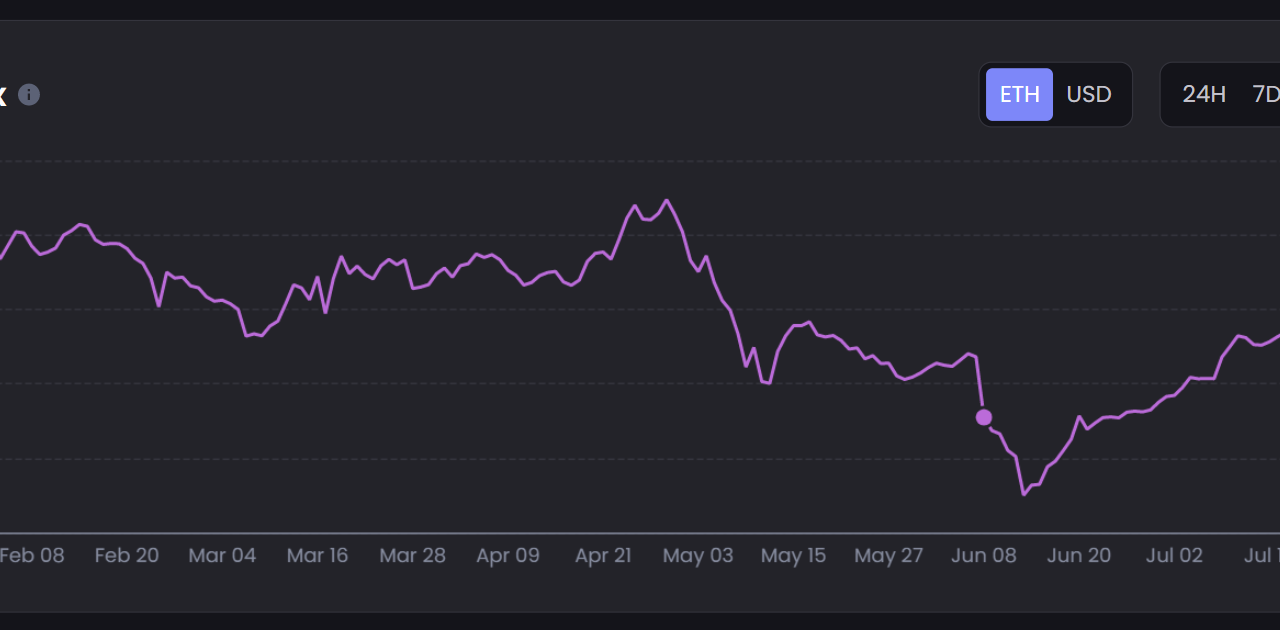Select the May 27 date label
Image resolution: width=1280 pixels, height=630 pixels.
(888, 555)
